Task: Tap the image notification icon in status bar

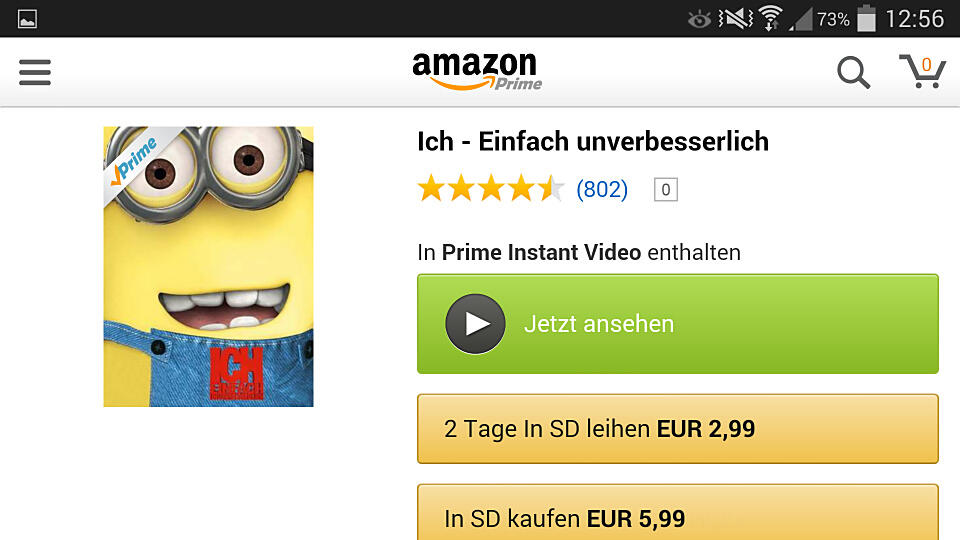Action: coord(28,19)
